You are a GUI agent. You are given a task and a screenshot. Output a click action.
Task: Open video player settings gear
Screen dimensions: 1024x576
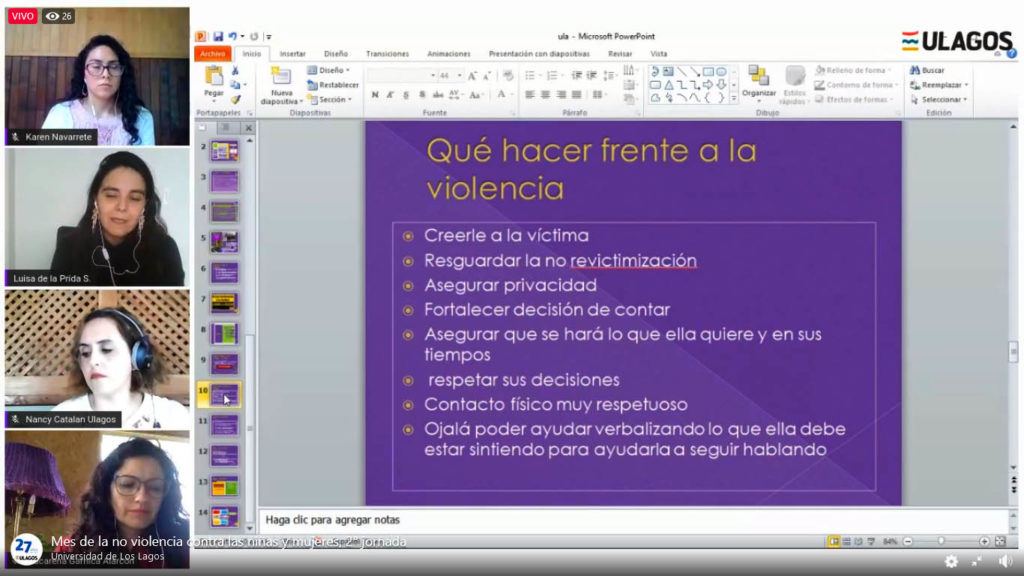(951, 561)
